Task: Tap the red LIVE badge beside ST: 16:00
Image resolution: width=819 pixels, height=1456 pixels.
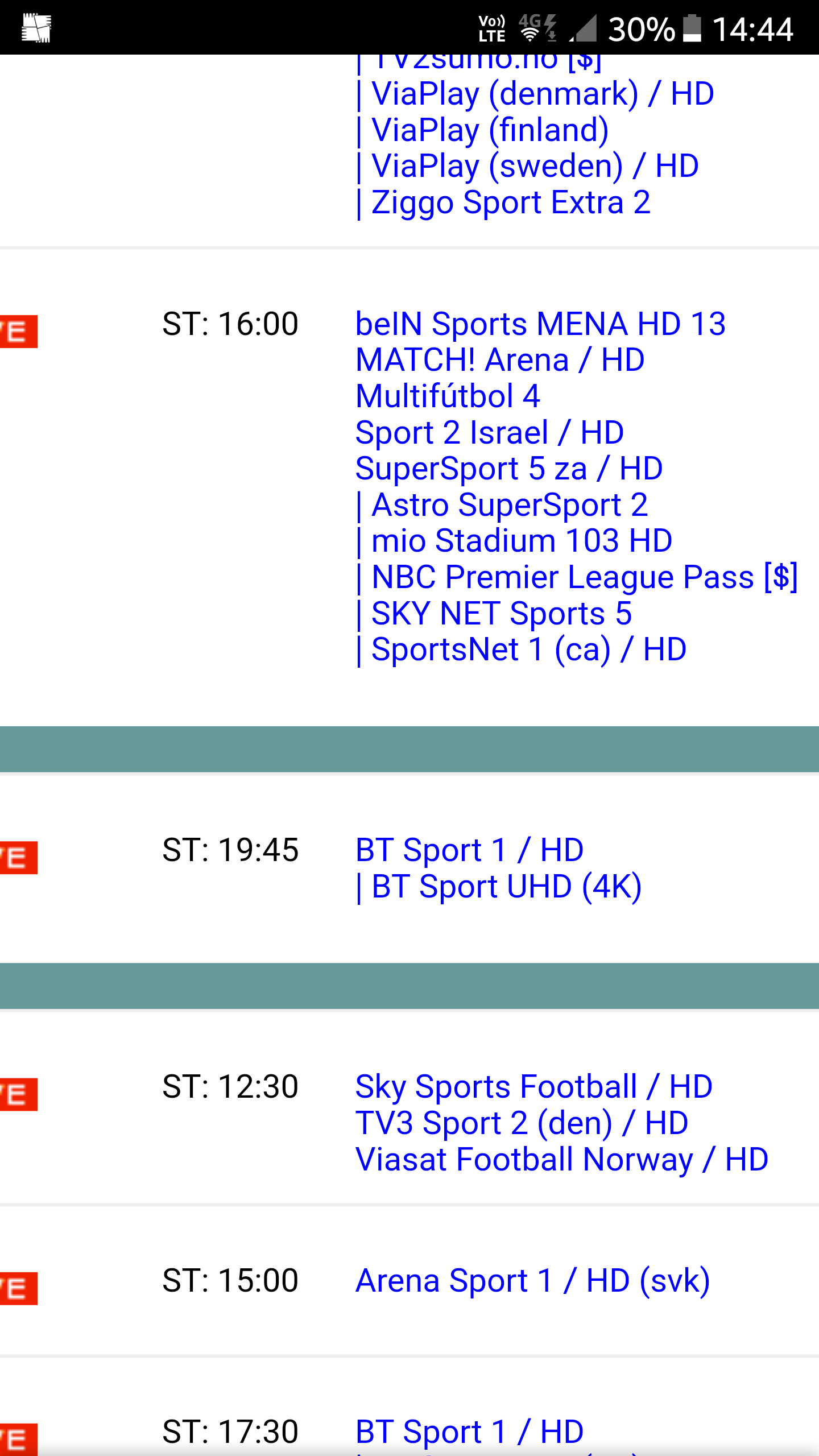Action: pos(18,331)
